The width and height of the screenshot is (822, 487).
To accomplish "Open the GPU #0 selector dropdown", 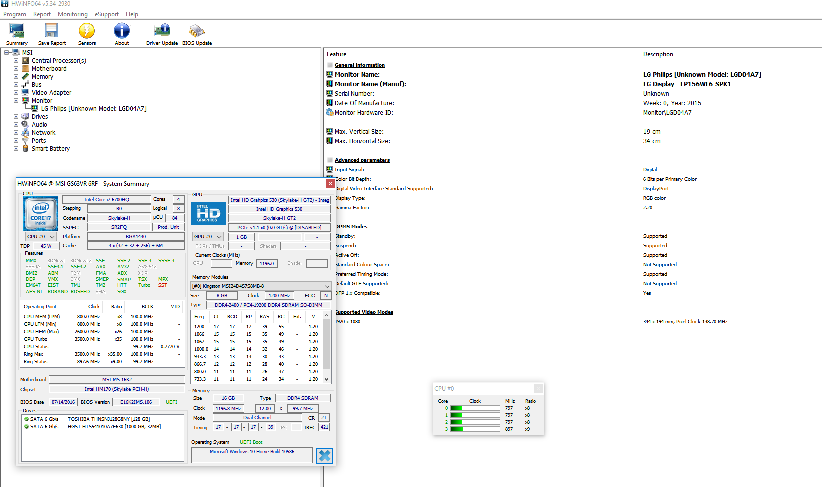I will [208, 236].
